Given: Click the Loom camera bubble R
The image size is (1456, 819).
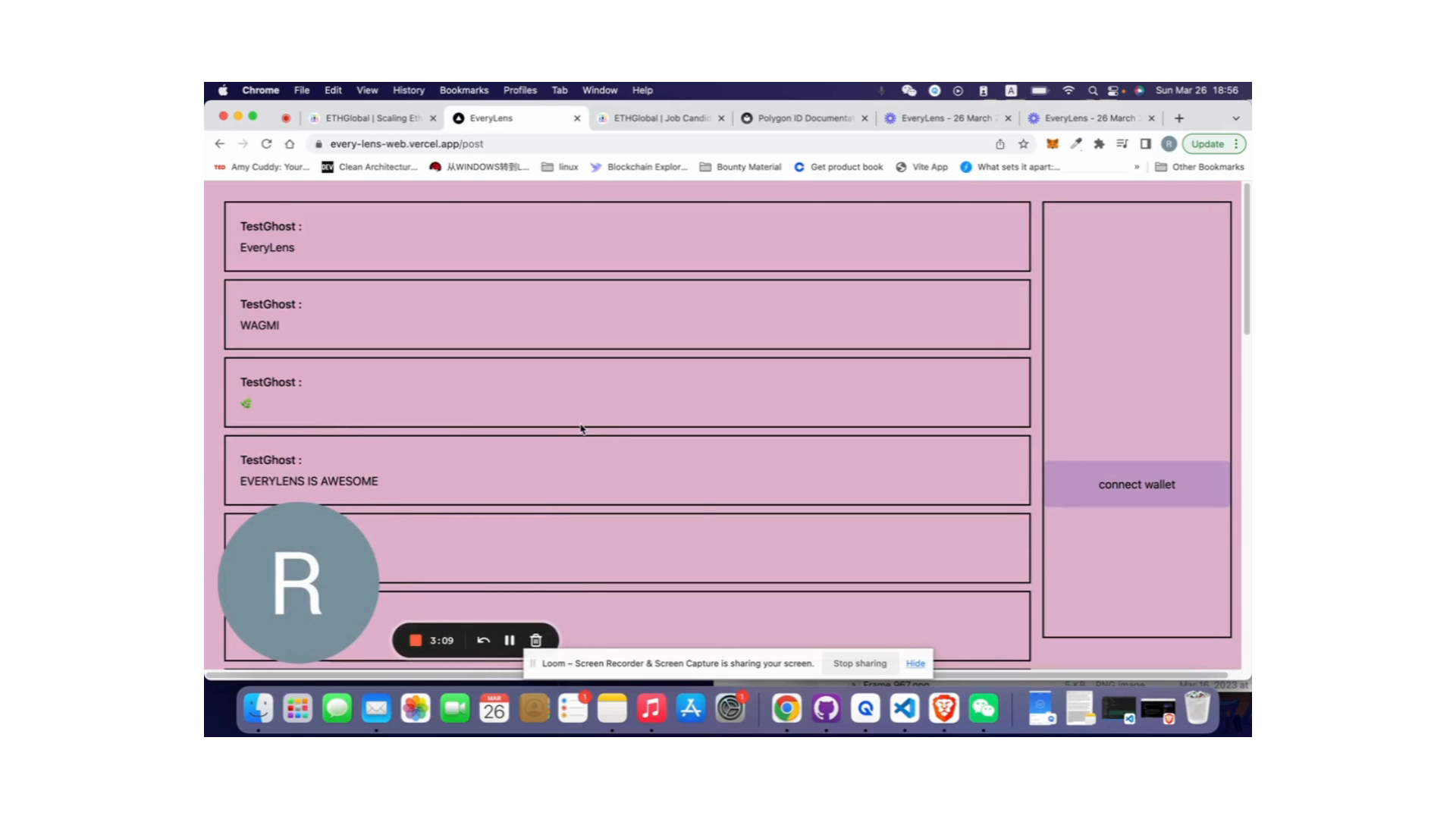Looking at the screenshot, I should pos(298,582).
